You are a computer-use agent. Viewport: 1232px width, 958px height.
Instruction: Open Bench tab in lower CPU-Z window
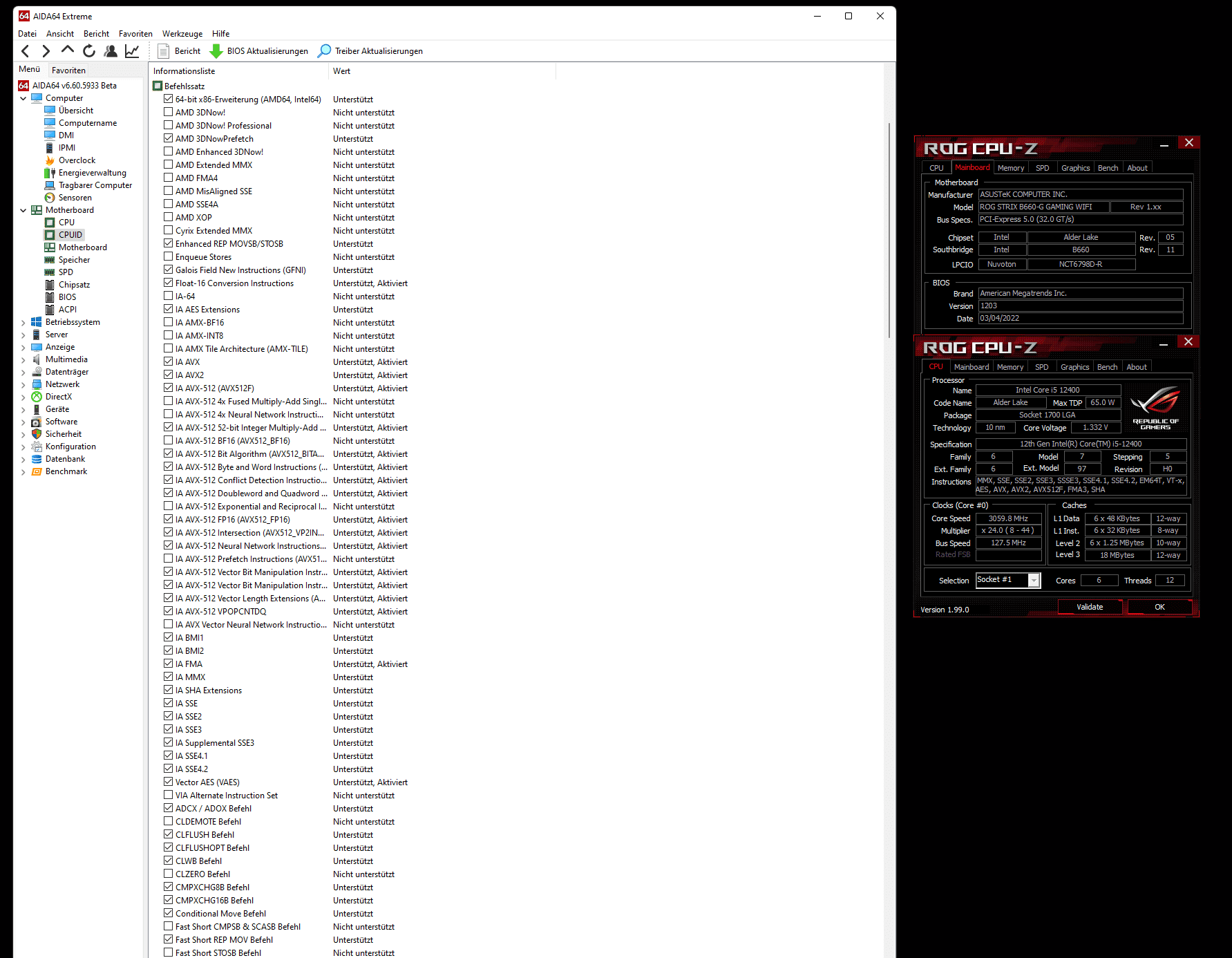click(x=1107, y=367)
